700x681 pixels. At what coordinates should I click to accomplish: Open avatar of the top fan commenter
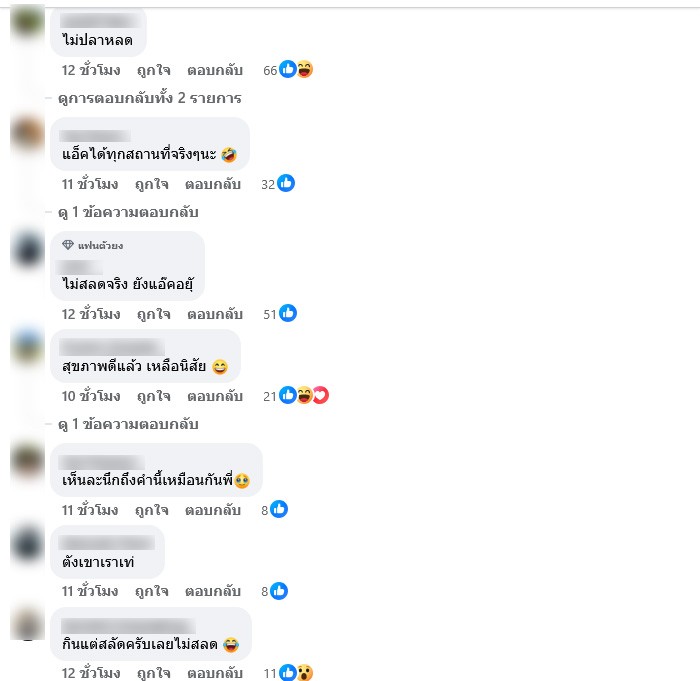(27, 250)
